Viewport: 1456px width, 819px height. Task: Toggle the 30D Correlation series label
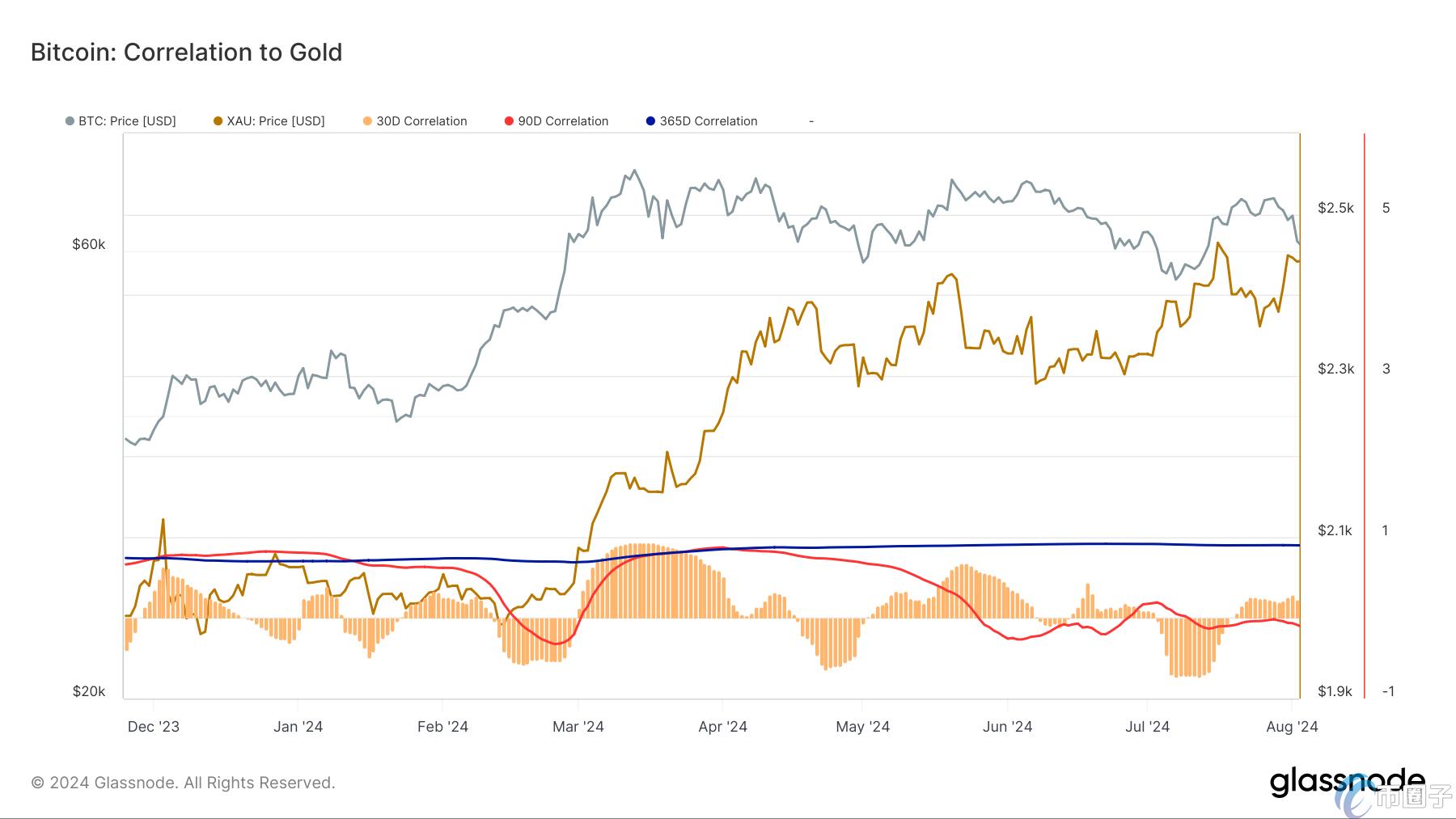pos(421,121)
